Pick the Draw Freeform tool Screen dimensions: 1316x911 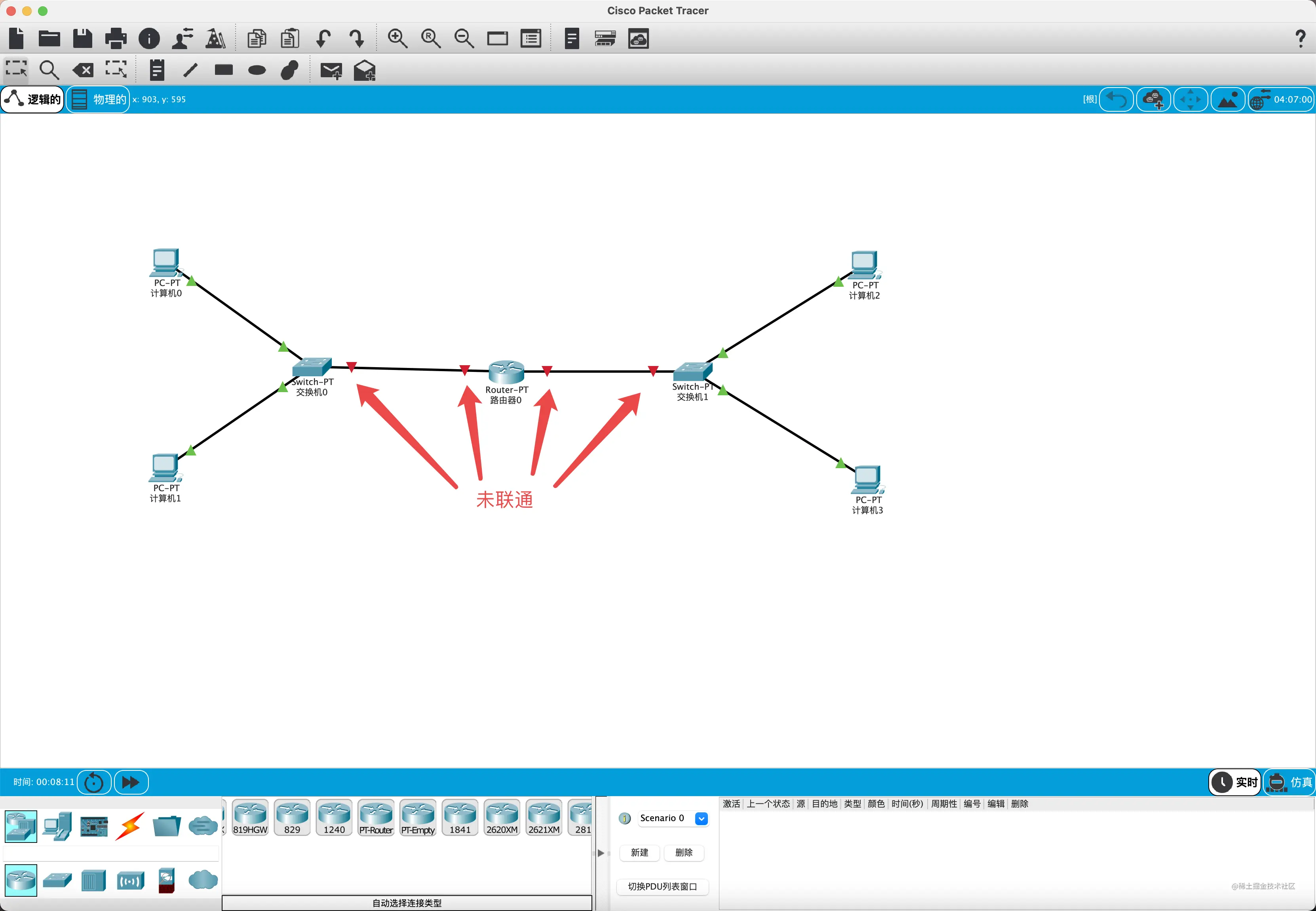pos(290,70)
